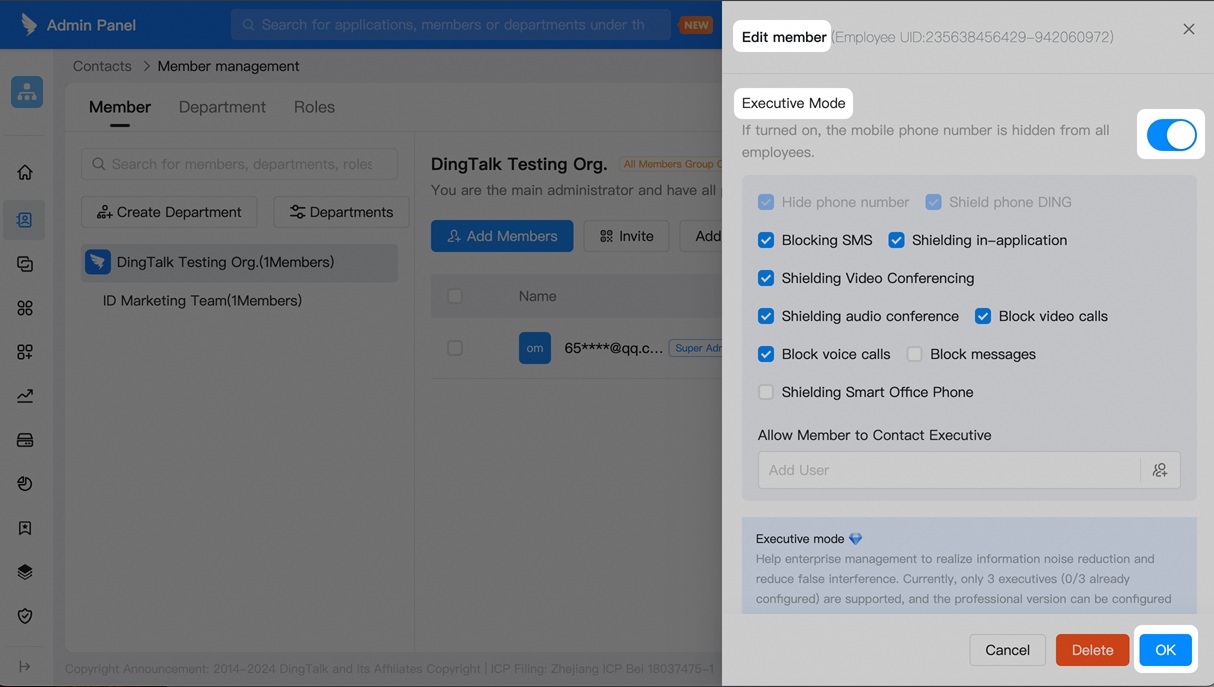Click the partially hidden Add button after Invite
Image resolution: width=1214 pixels, height=687 pixels.
click(702, 236)
